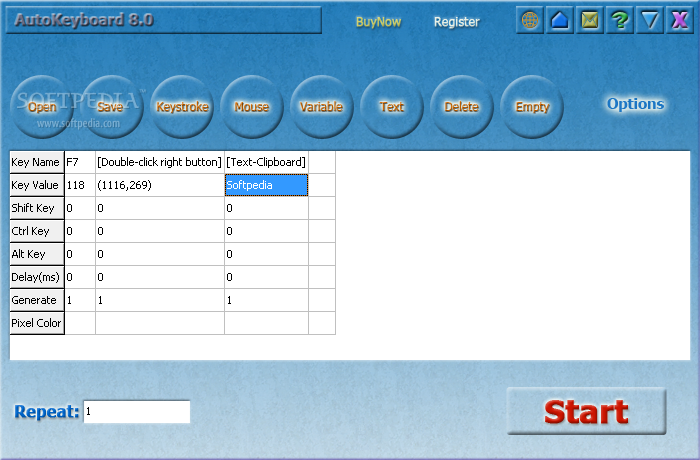Select Delay(ms) cell in [Text-Clipboard] column
The width and height of the screenshot is (700, 460).
click(x=266, y=277)
